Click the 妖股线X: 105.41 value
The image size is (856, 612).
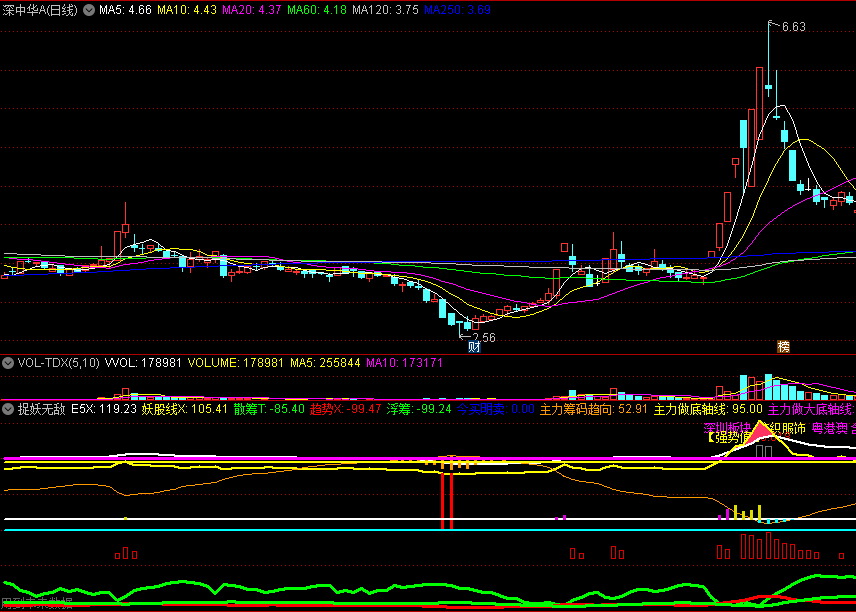(185, 409)
